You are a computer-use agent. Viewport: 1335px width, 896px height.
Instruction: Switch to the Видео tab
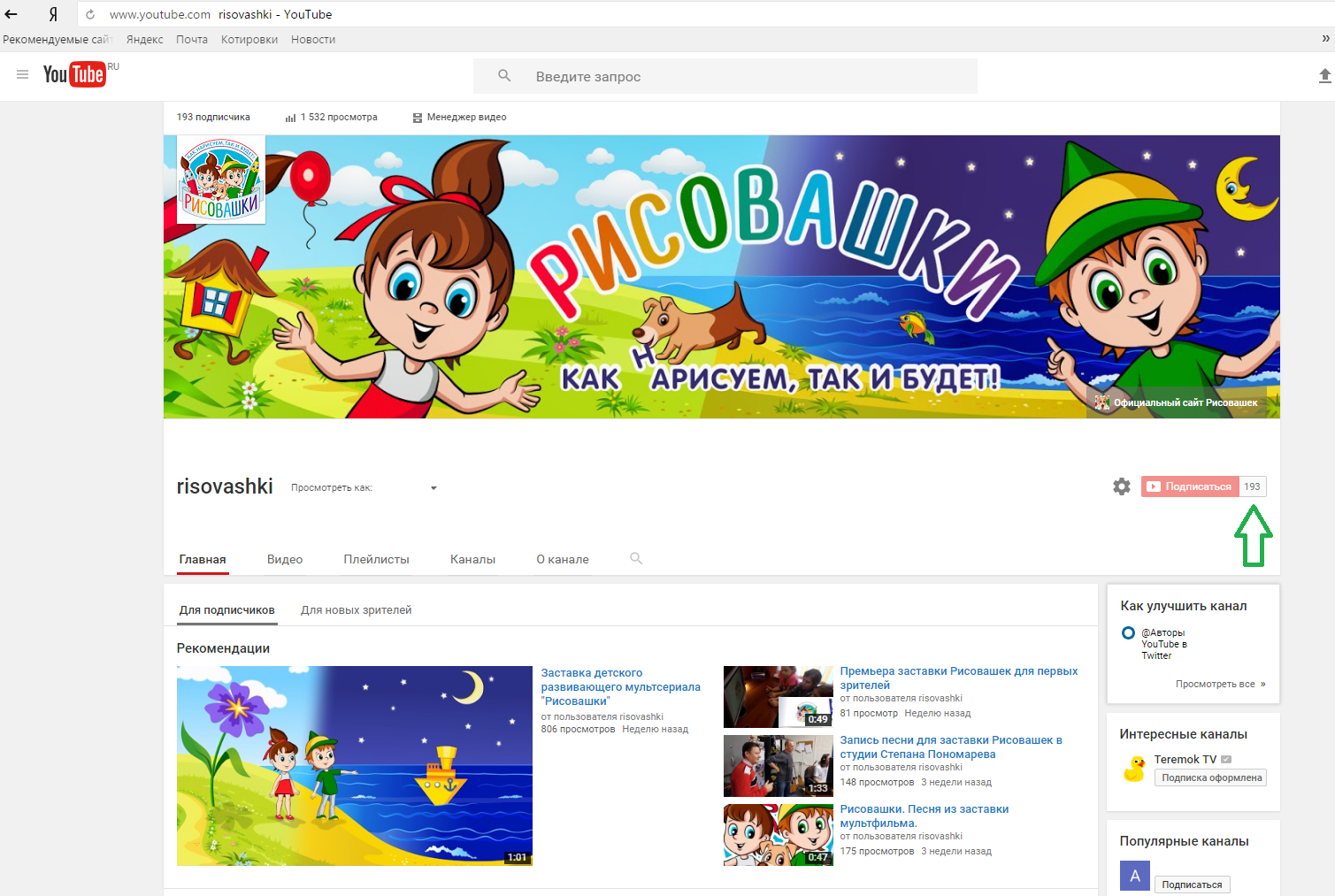285,559
